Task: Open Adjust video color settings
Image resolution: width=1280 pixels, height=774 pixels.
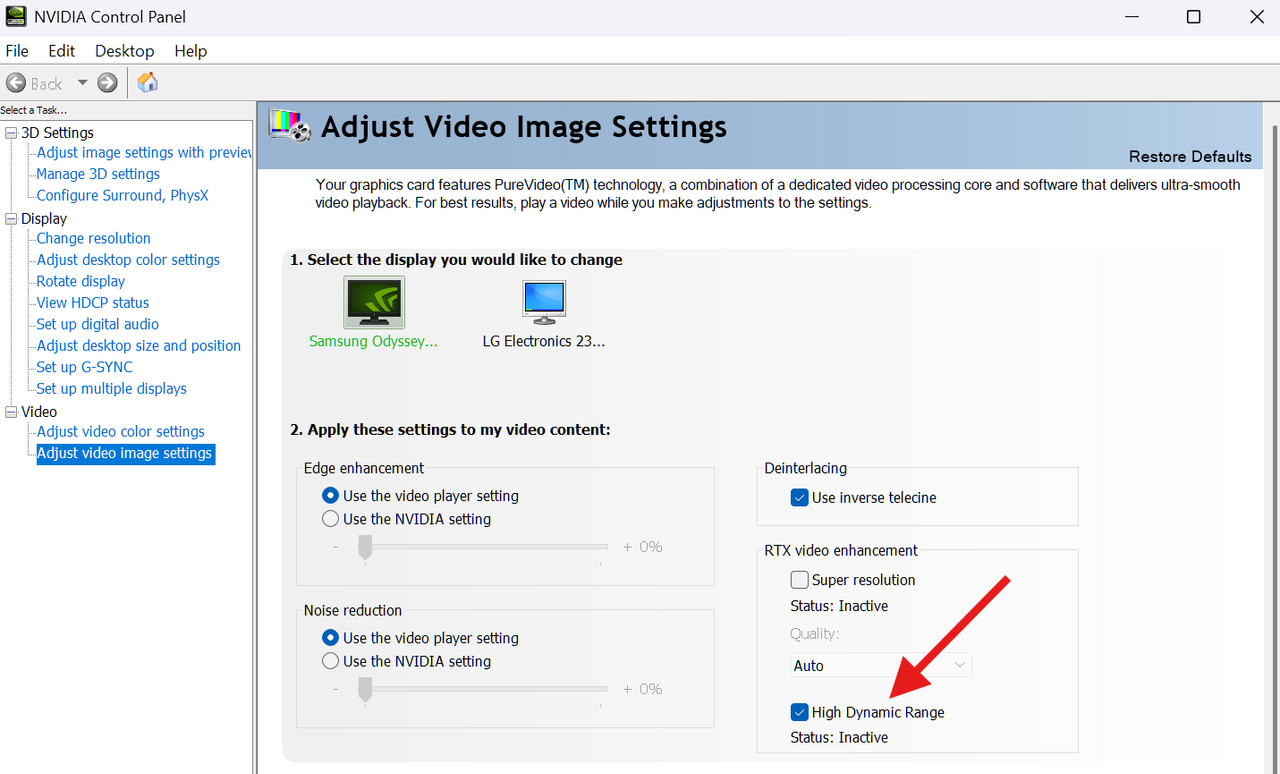Action: point(121,432)
